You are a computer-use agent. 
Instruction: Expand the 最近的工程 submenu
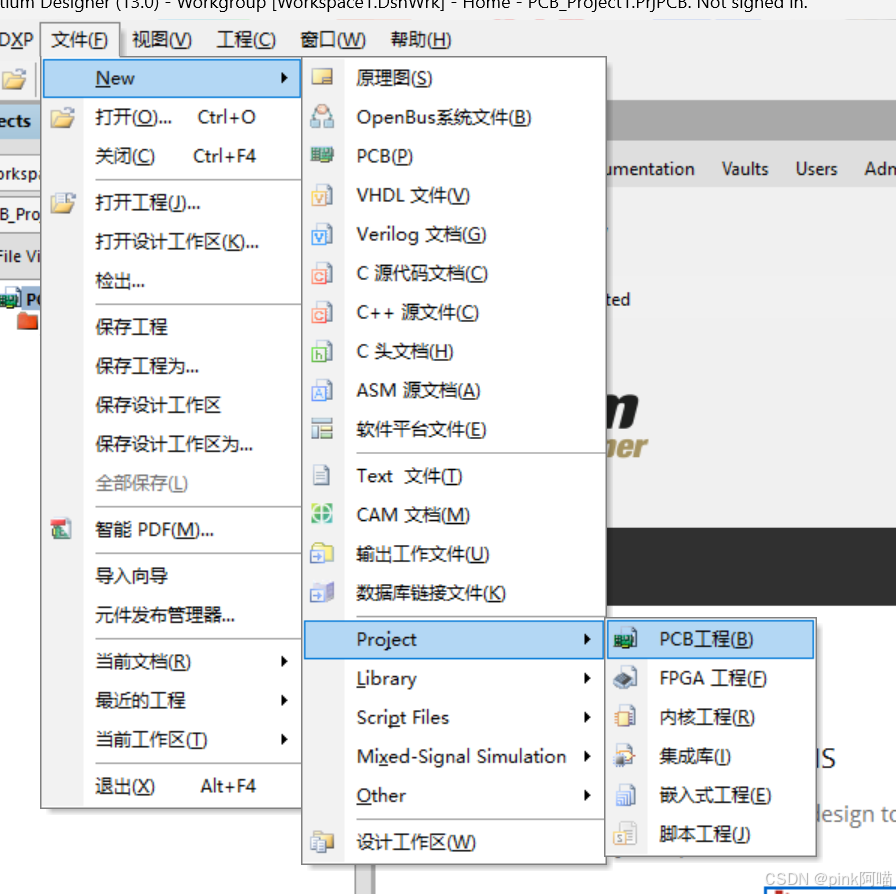pyautogui.click(x=284, y=700)
